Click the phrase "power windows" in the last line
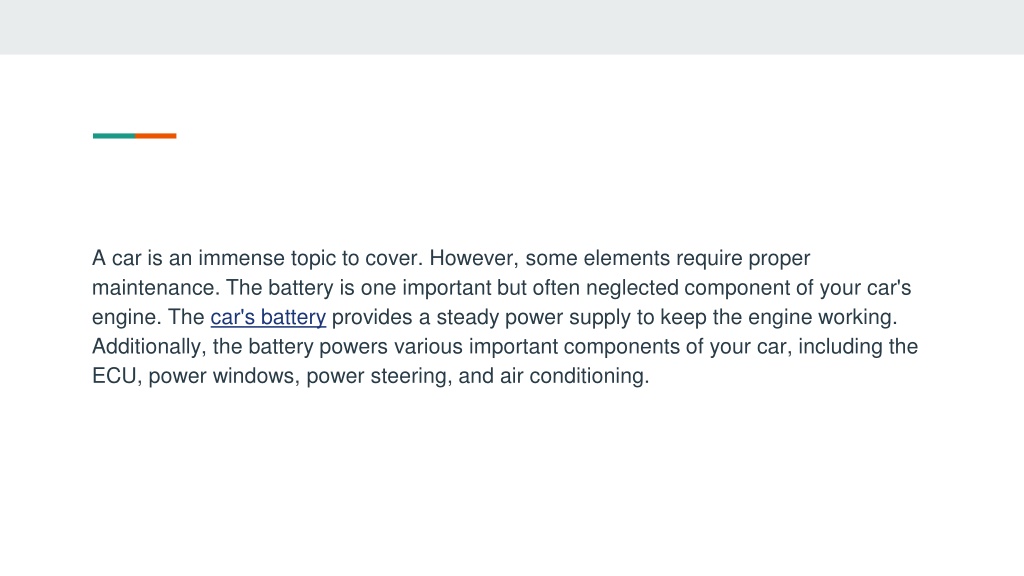1024x576 pixels. (x=222, y=376)
